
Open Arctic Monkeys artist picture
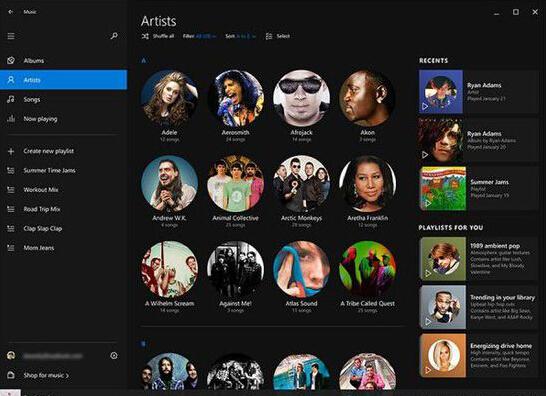(x=302, y=184)
